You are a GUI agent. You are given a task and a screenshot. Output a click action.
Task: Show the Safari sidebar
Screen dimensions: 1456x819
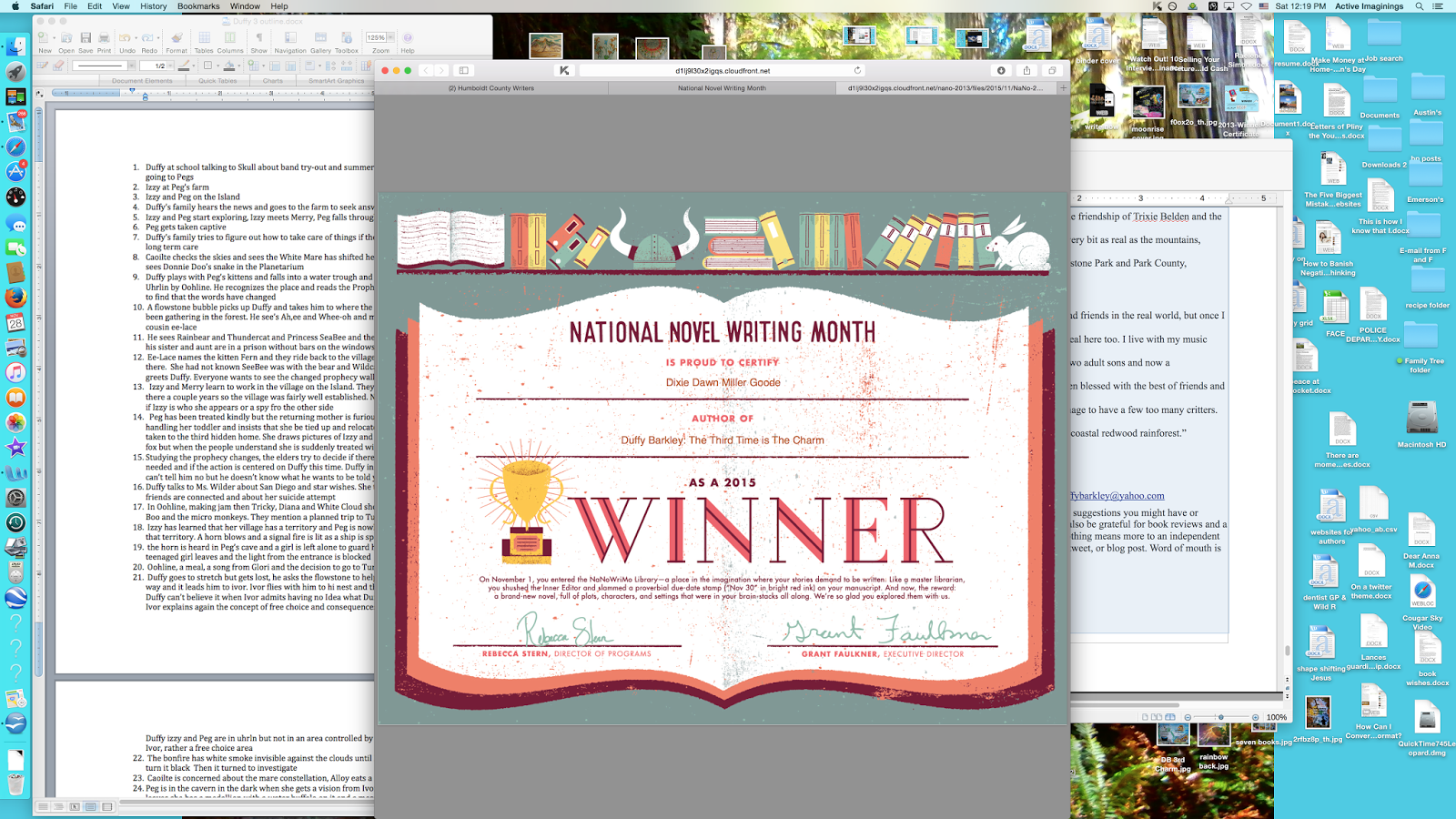pyautogui.click(x=464, y=70)
